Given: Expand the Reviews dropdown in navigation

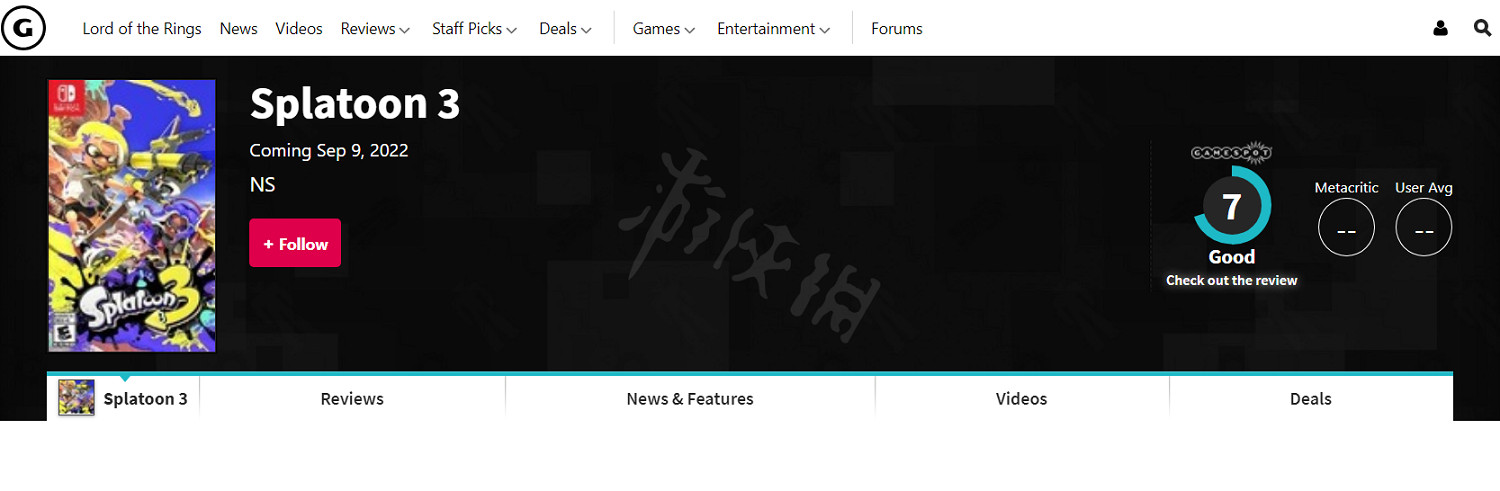Looking at the screenshot, I should (375, 29).
